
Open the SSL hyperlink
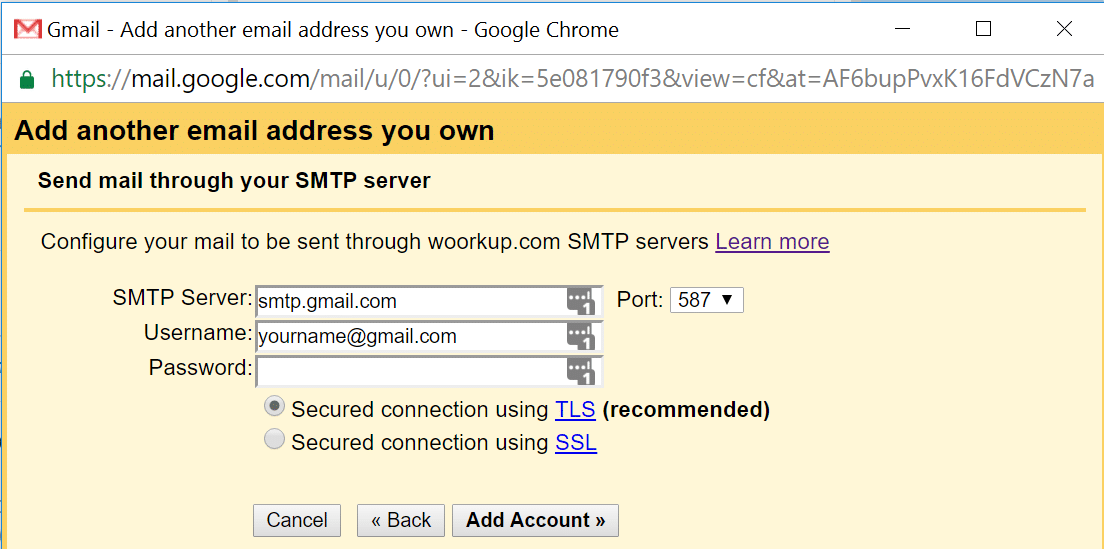pyautogui.click(x=575, y=443)
